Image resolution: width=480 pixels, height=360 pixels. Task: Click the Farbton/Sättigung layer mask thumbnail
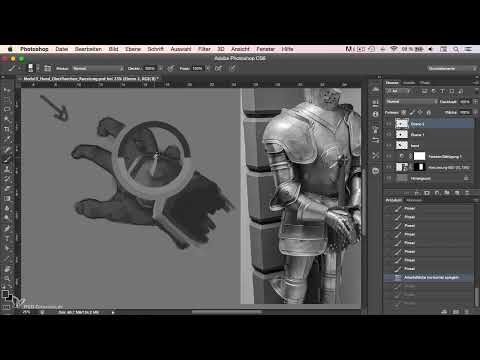(419, 156)
